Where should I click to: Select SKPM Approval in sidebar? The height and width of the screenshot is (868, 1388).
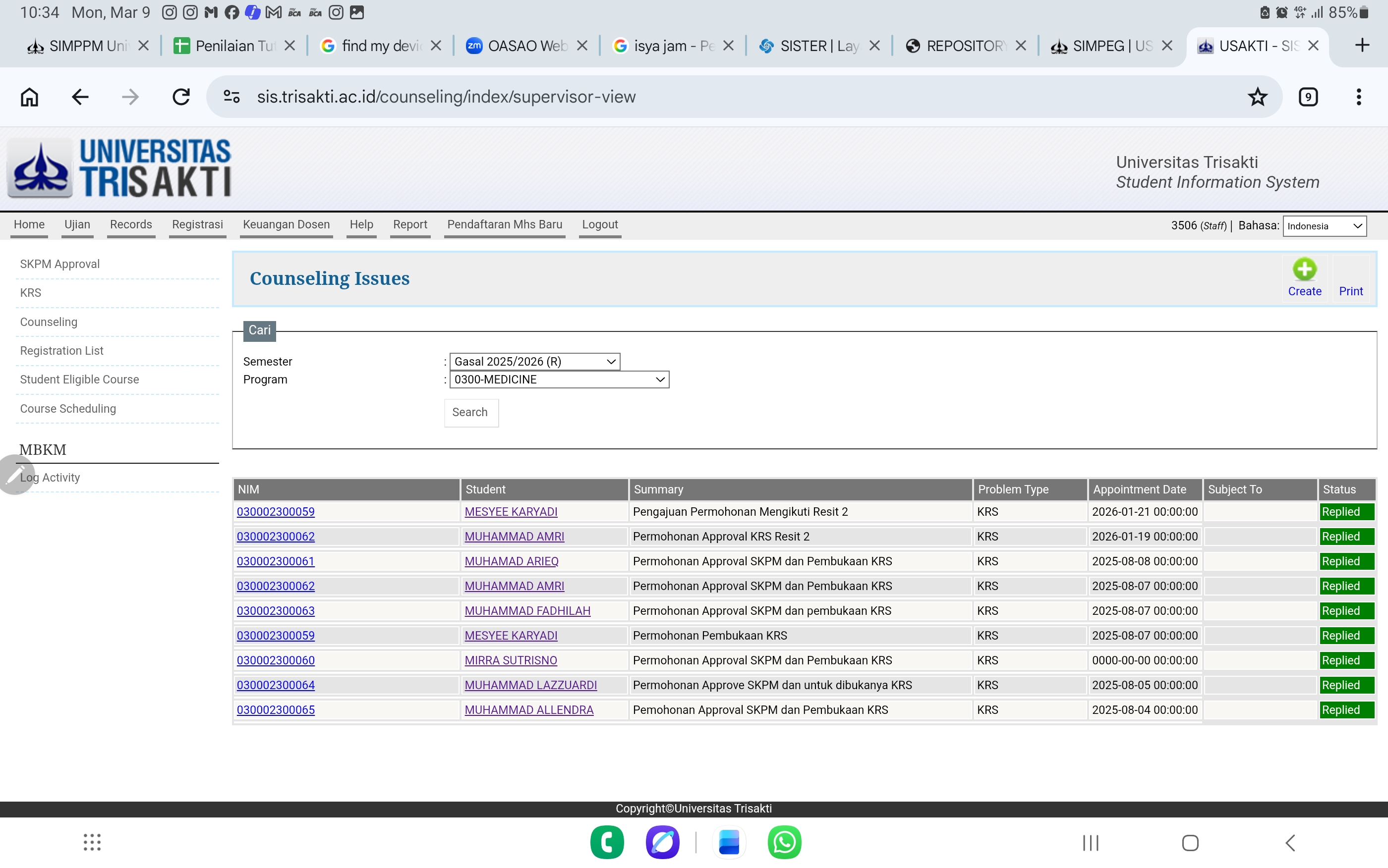pyautogui.click(x=59, y=264)
